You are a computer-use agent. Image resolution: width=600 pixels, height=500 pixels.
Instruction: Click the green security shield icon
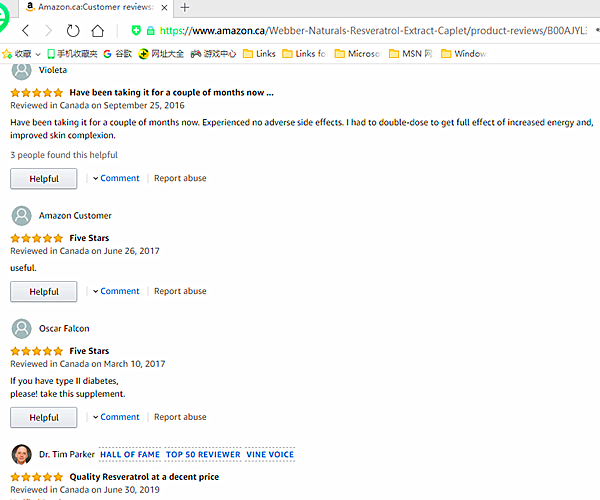pos(136,31)
